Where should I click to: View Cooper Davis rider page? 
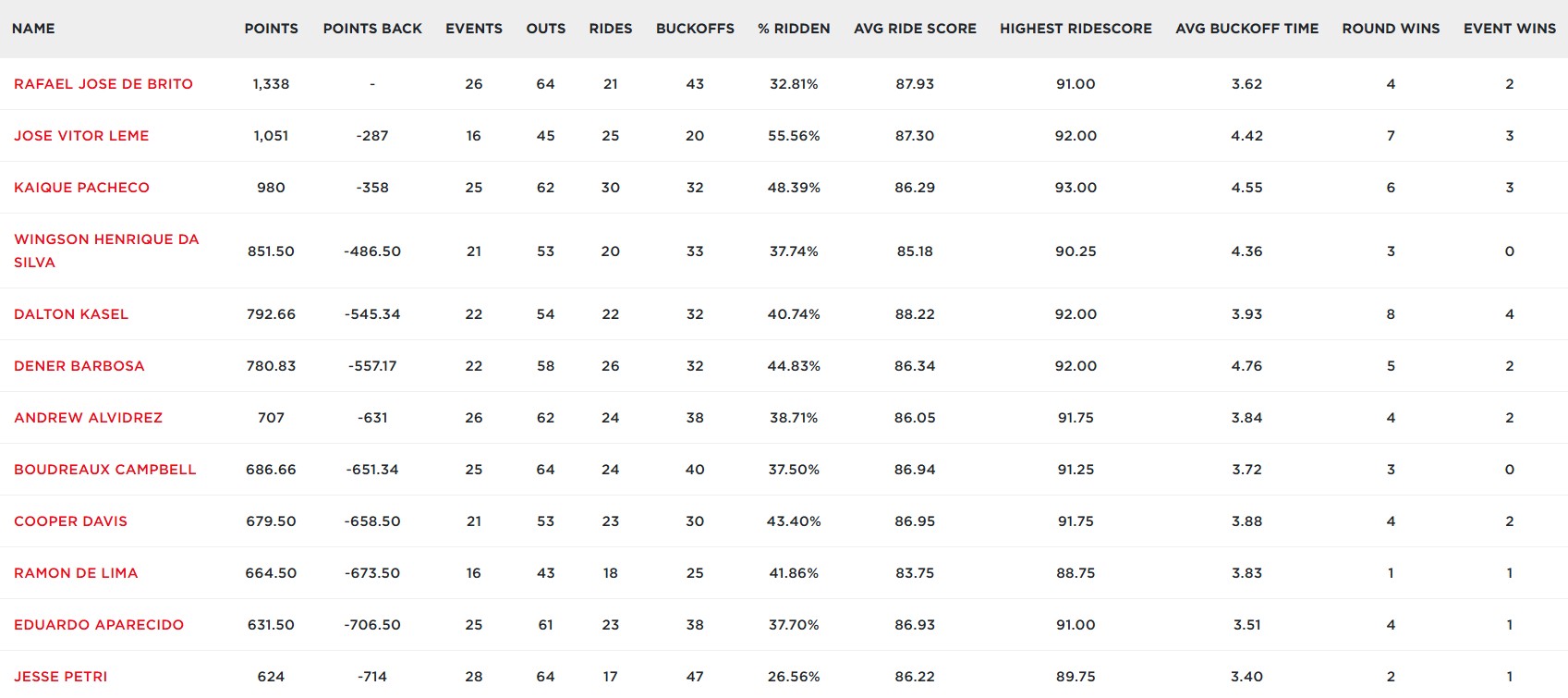pos(70,521)
